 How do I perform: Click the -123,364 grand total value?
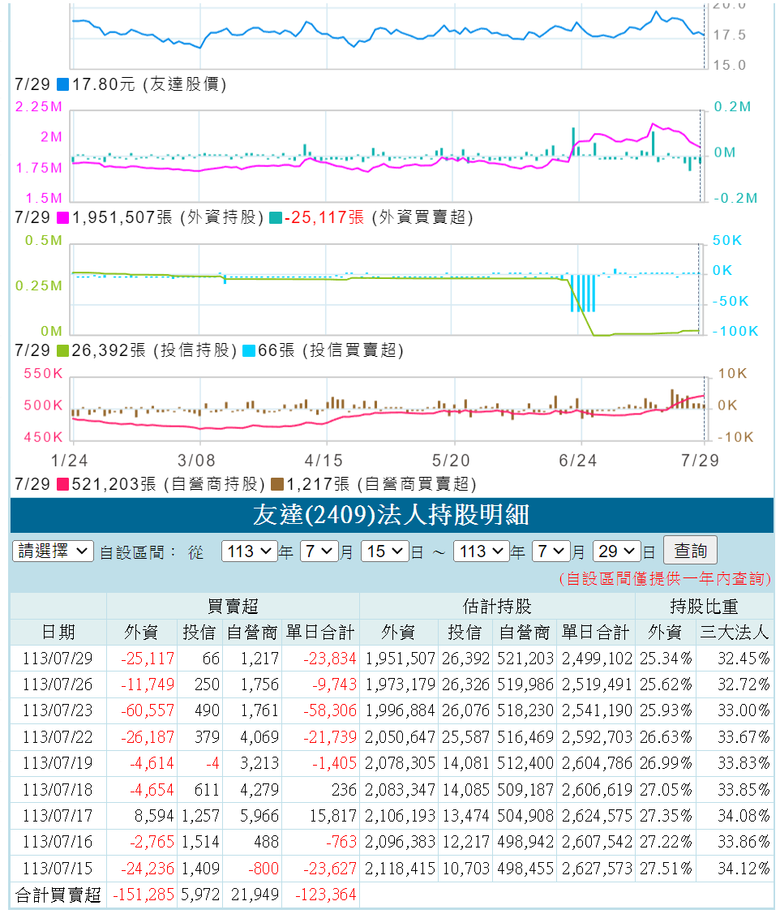click(x=325, y=895)
